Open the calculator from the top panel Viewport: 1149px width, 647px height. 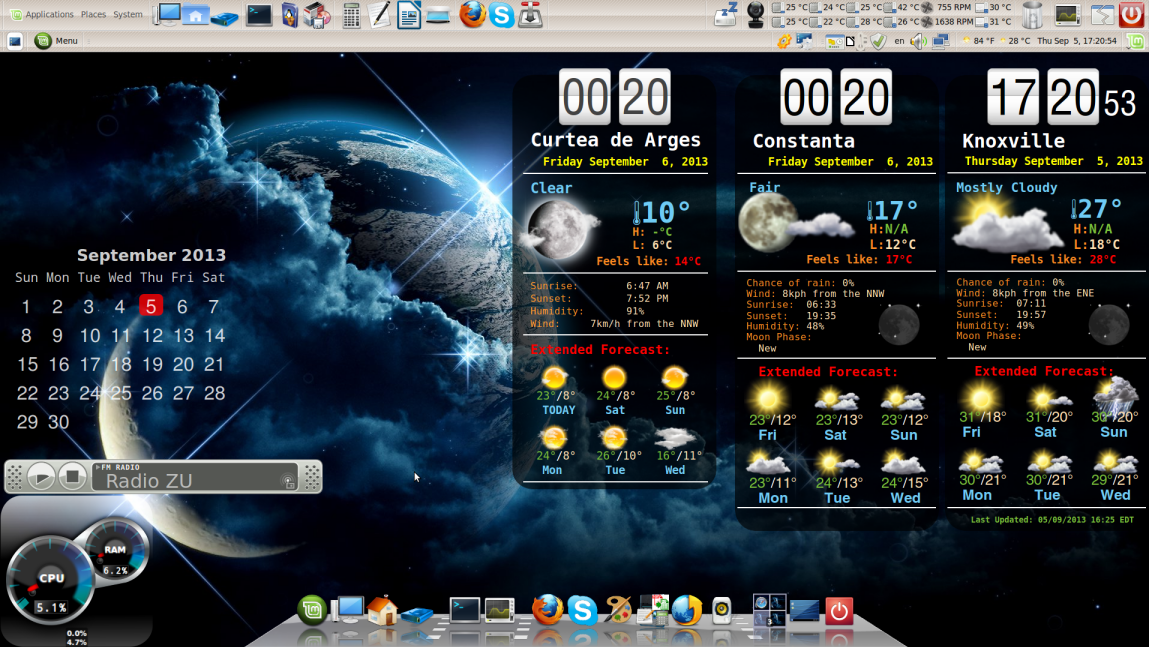[350, 16]
